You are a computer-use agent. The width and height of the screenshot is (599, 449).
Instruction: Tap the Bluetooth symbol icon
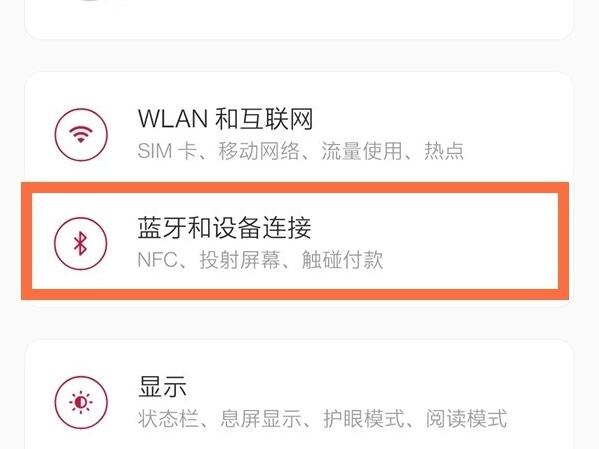pos(81,243)
